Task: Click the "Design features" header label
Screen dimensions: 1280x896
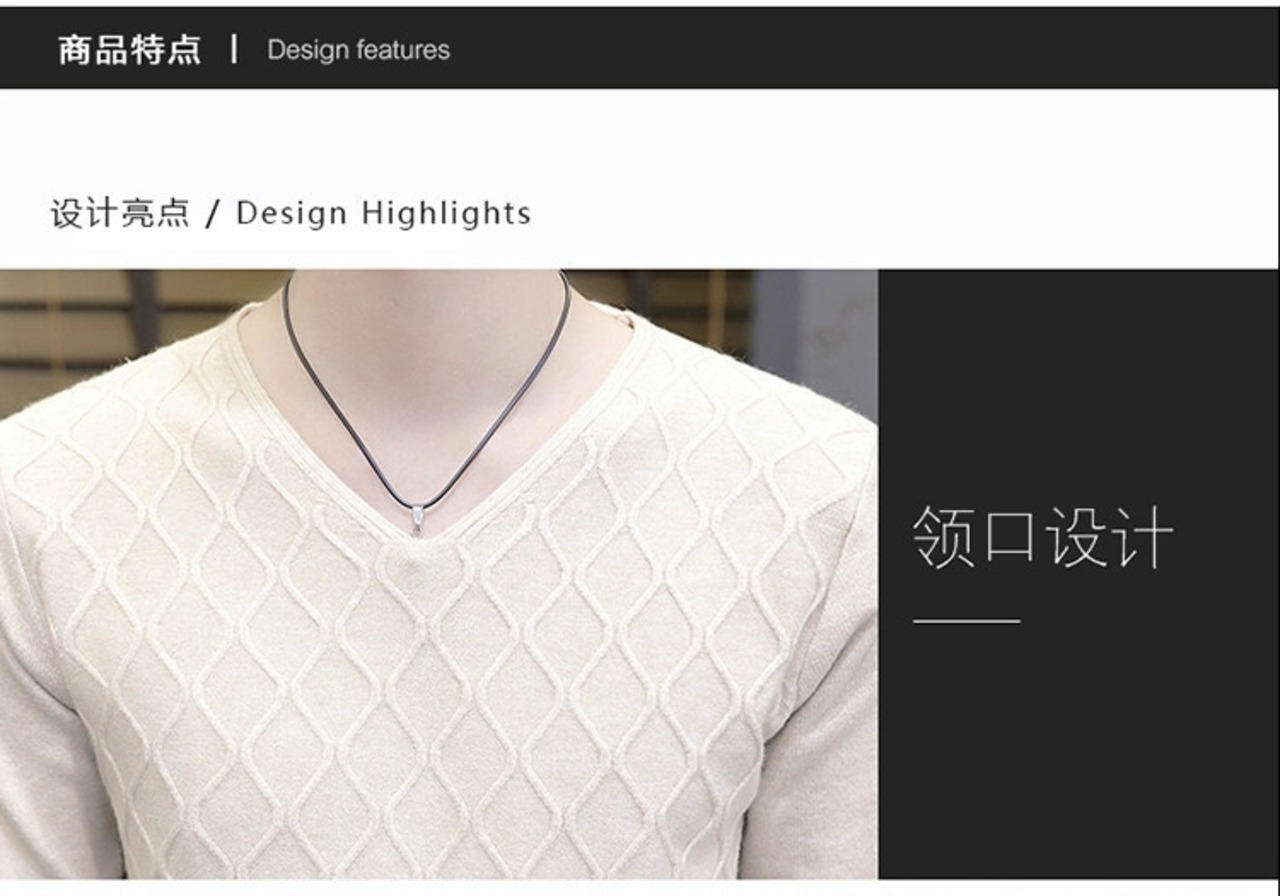Action: 358,50
